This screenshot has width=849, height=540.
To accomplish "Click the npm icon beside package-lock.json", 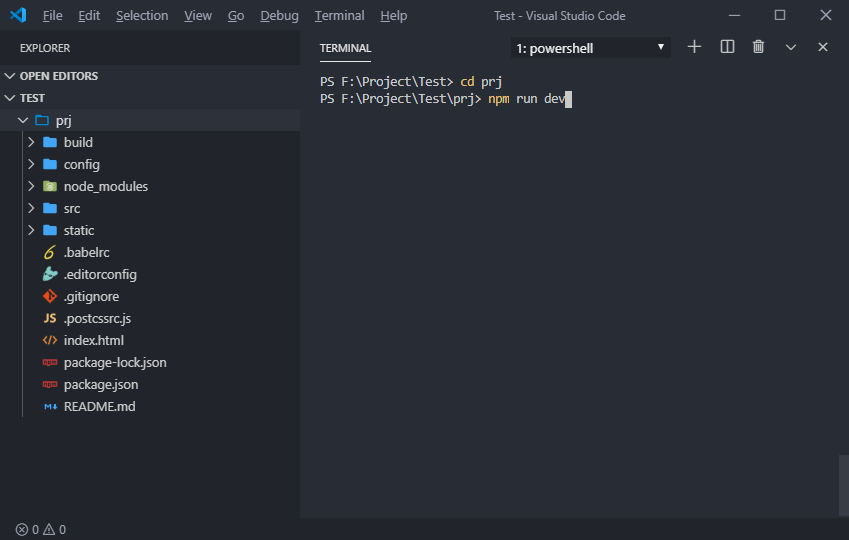I will coord(50,362).
